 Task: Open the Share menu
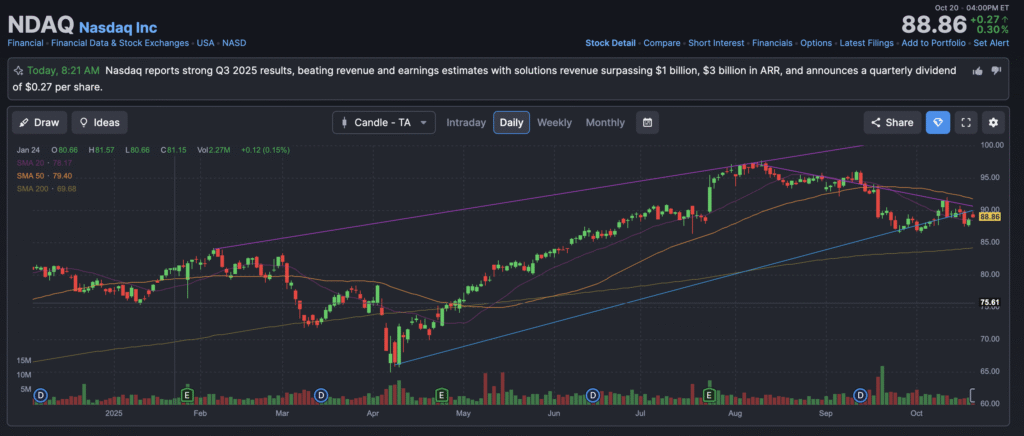click(892, 123)
